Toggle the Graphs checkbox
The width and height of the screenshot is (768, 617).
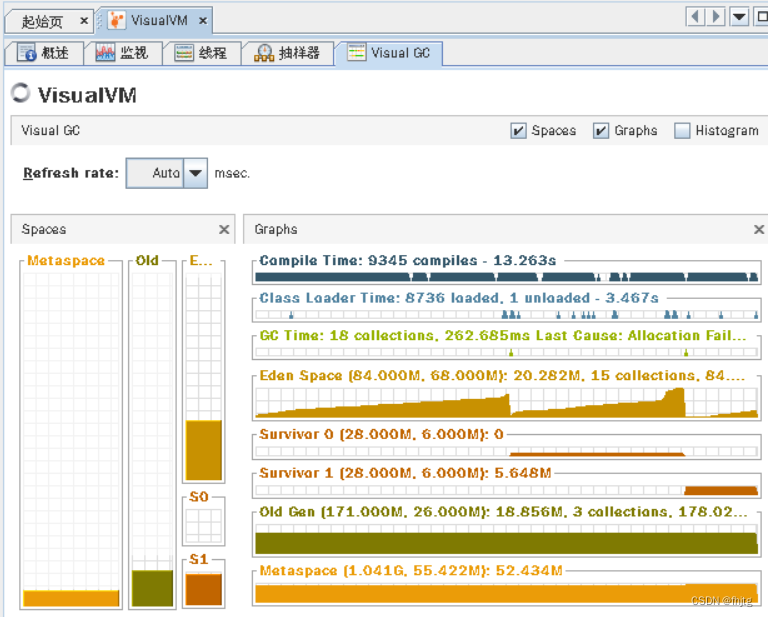[x=600, y=131]
